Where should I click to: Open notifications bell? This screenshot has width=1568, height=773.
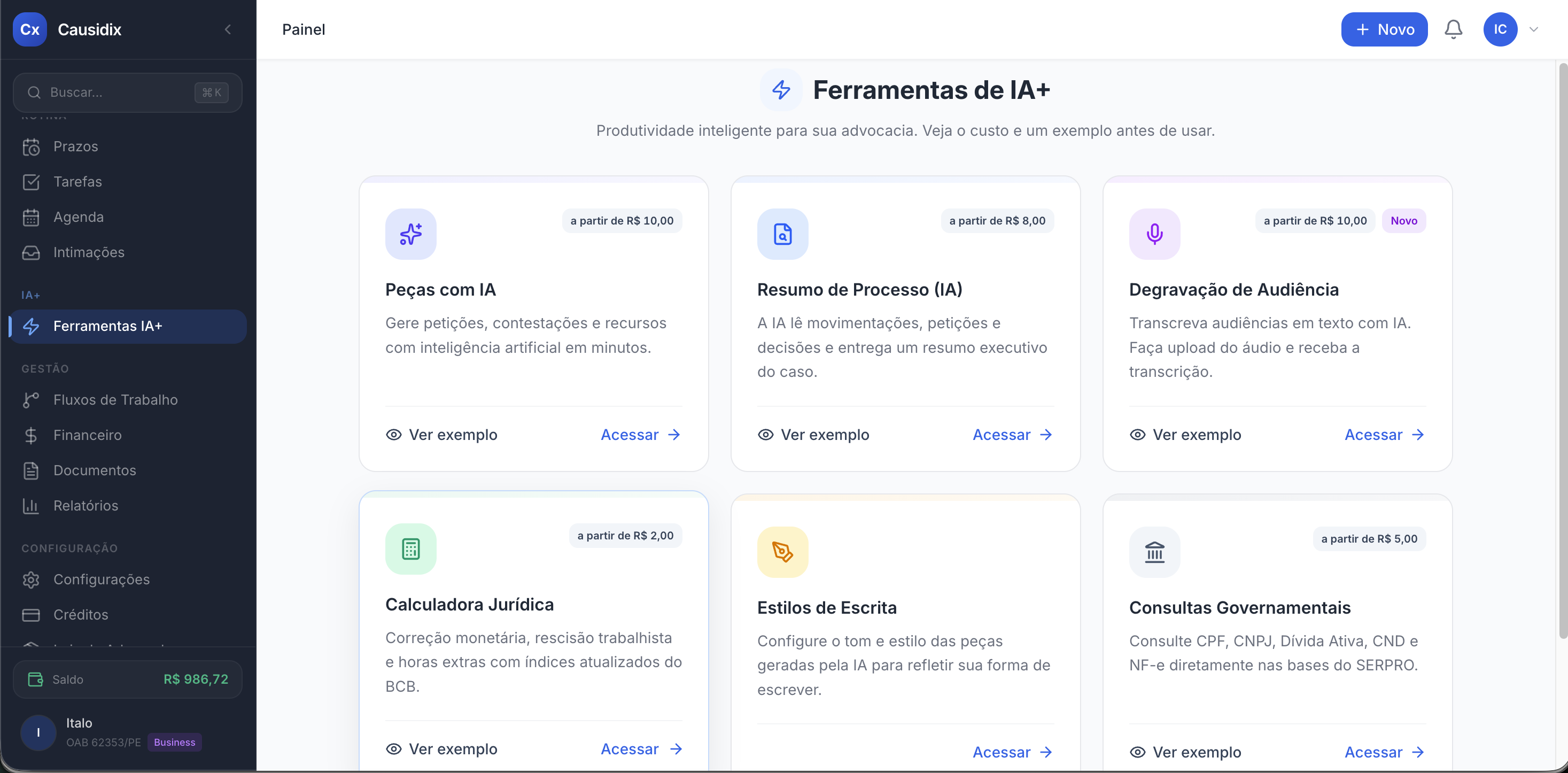click(x=1454, y=29)
